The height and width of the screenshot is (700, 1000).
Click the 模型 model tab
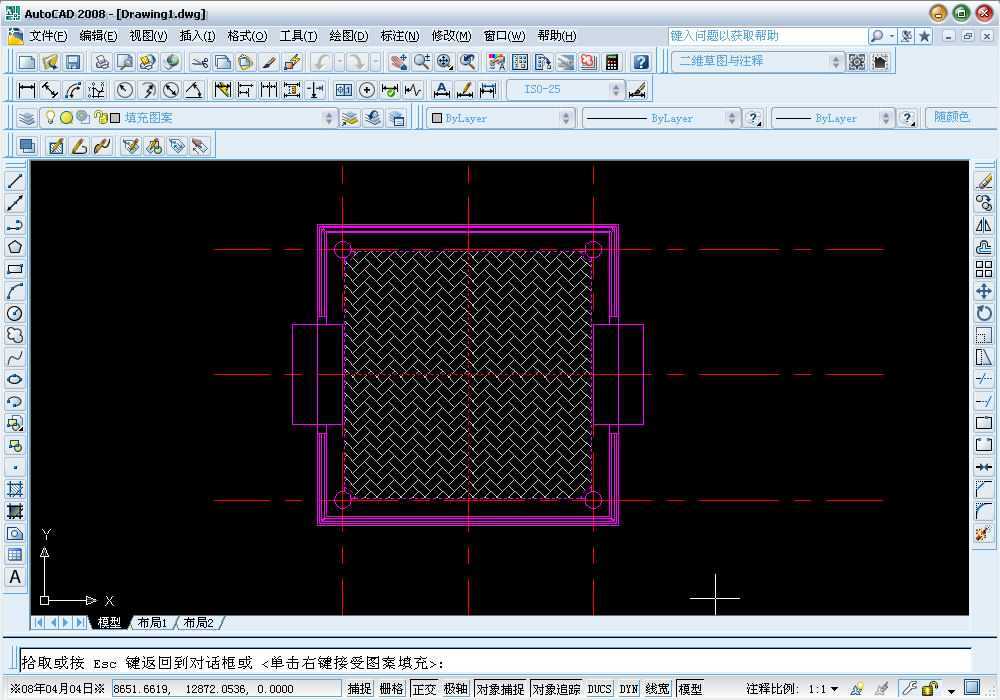click(109, 623)
